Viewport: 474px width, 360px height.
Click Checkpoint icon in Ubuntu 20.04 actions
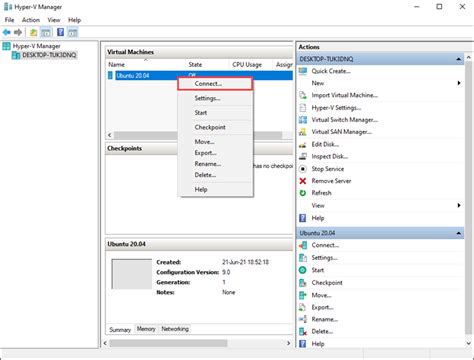tap(303, 283)
